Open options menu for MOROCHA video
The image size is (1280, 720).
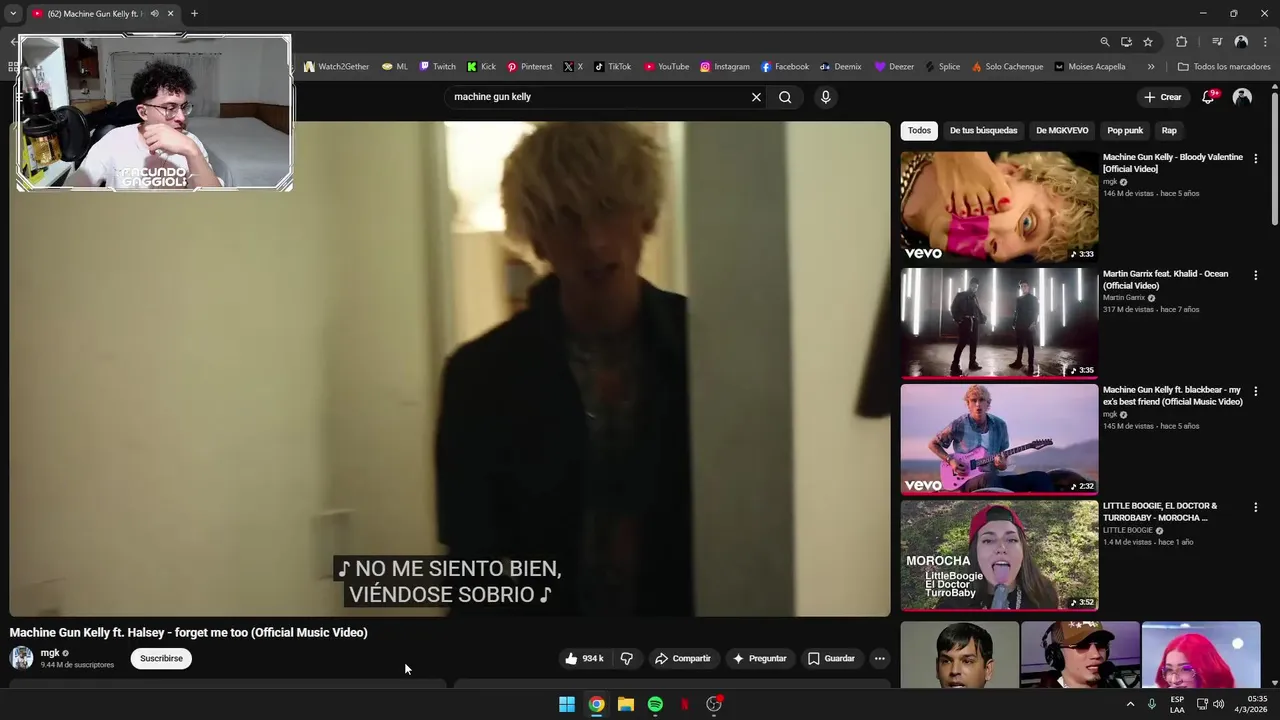1255,507
